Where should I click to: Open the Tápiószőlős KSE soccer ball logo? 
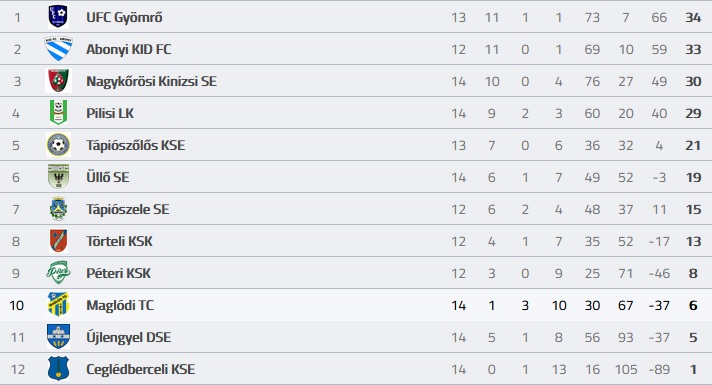(x=59, y=145)
